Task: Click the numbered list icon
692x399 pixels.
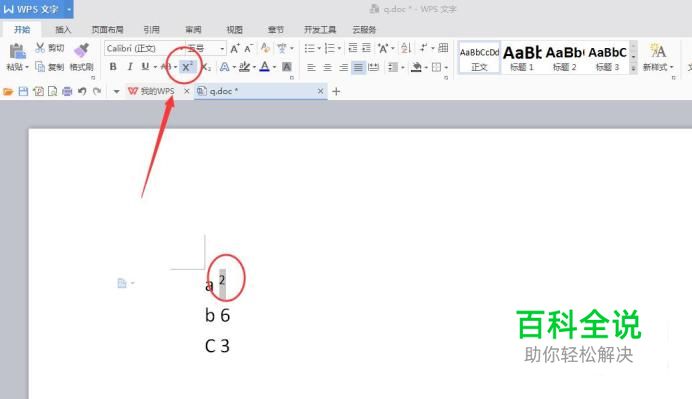Action: [x=330, y=48]
